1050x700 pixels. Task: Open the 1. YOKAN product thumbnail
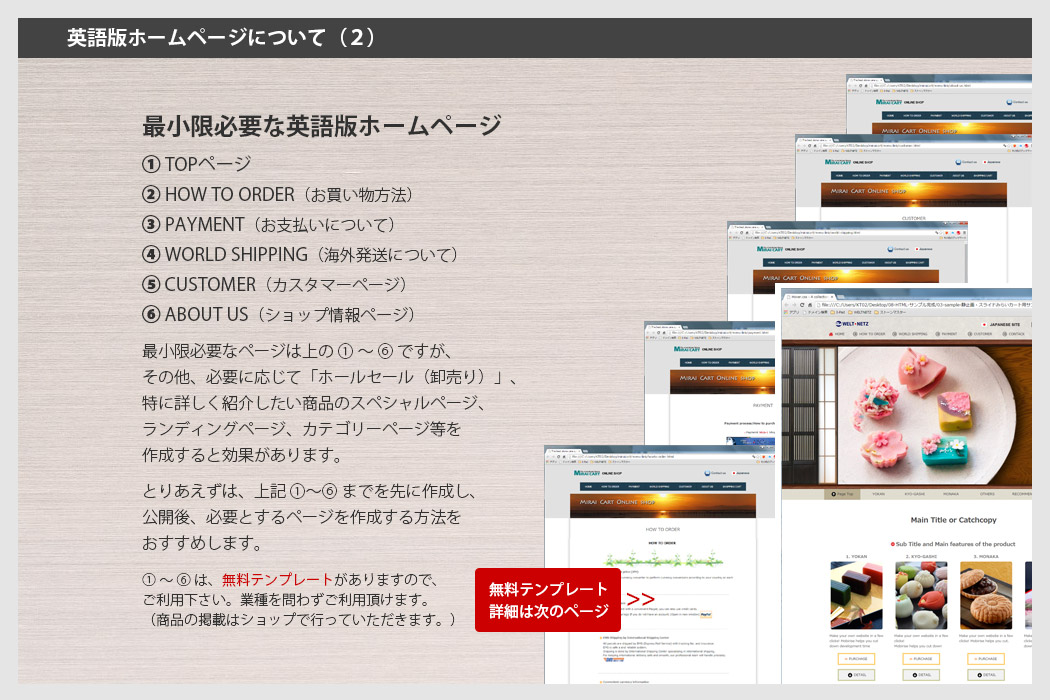tap(856, 595)
